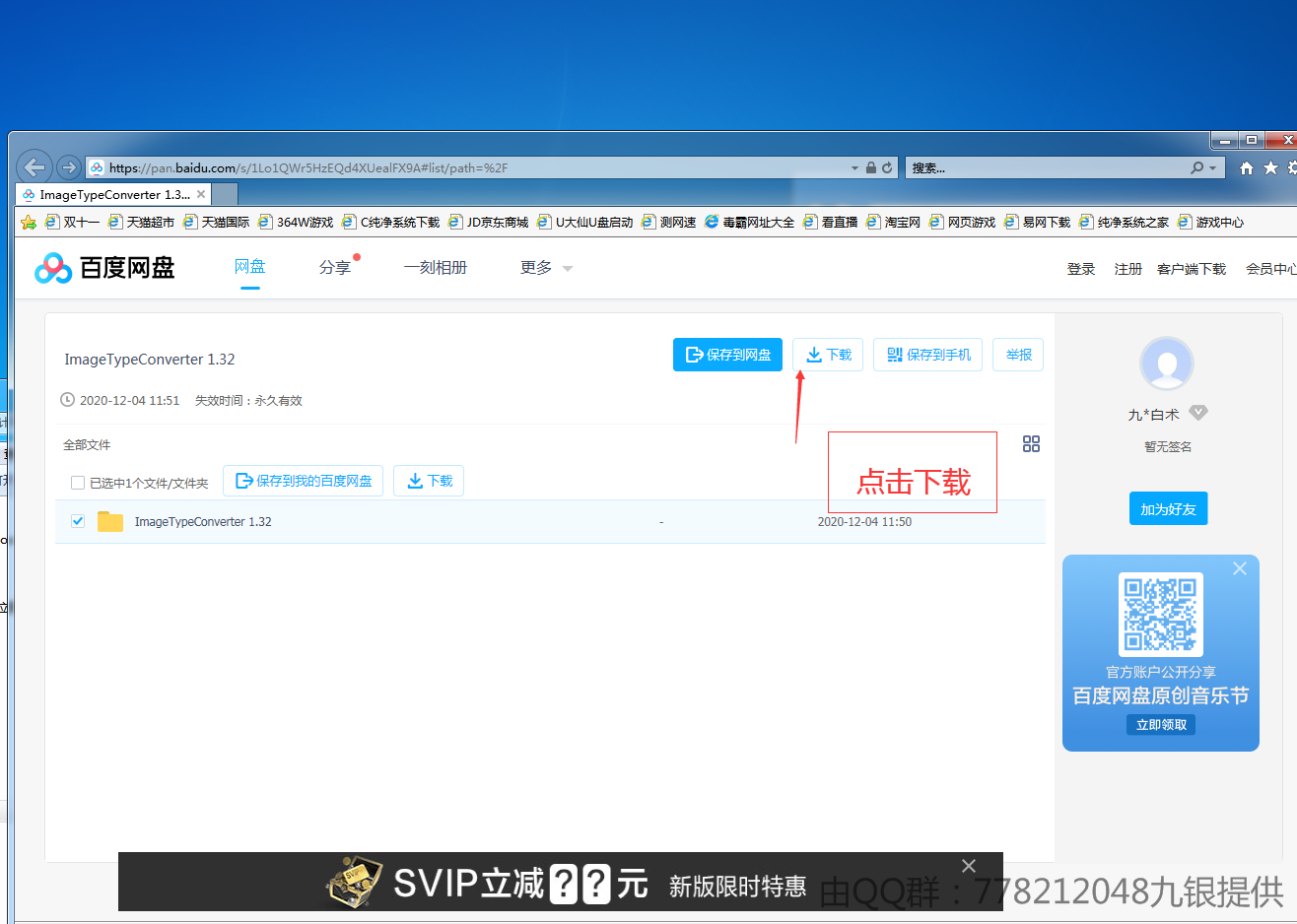Switch to the 分享 navigation tab
Viewport: 1297px width, 924px height.
pos(335,267)
